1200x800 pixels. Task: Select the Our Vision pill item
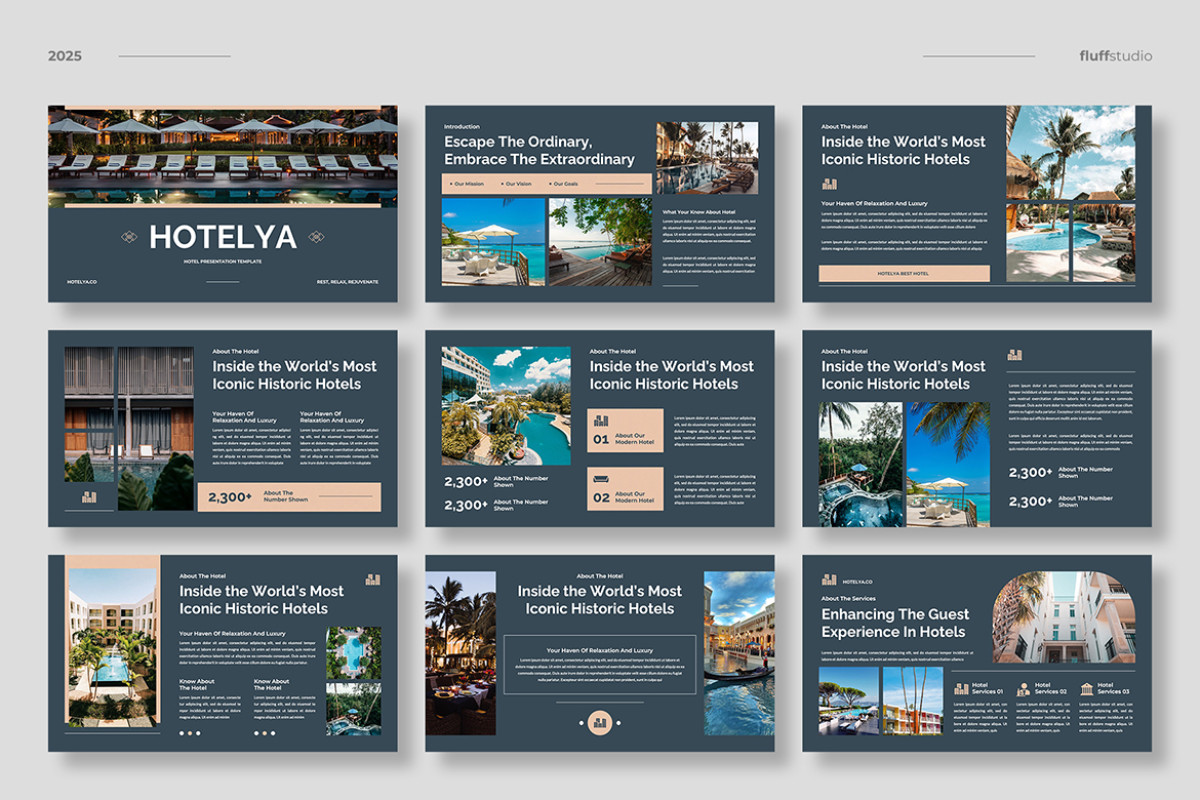(518, 184)
